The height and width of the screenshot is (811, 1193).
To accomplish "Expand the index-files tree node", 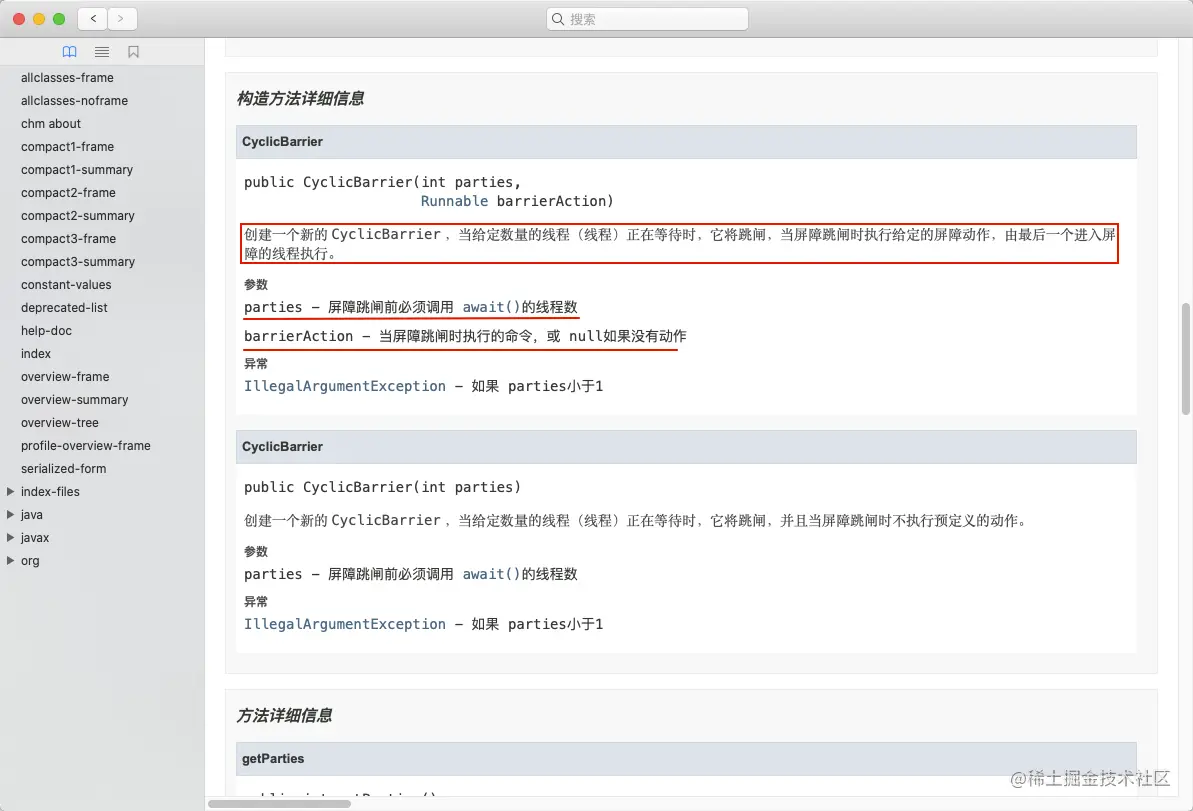I will tap(11, 491).
